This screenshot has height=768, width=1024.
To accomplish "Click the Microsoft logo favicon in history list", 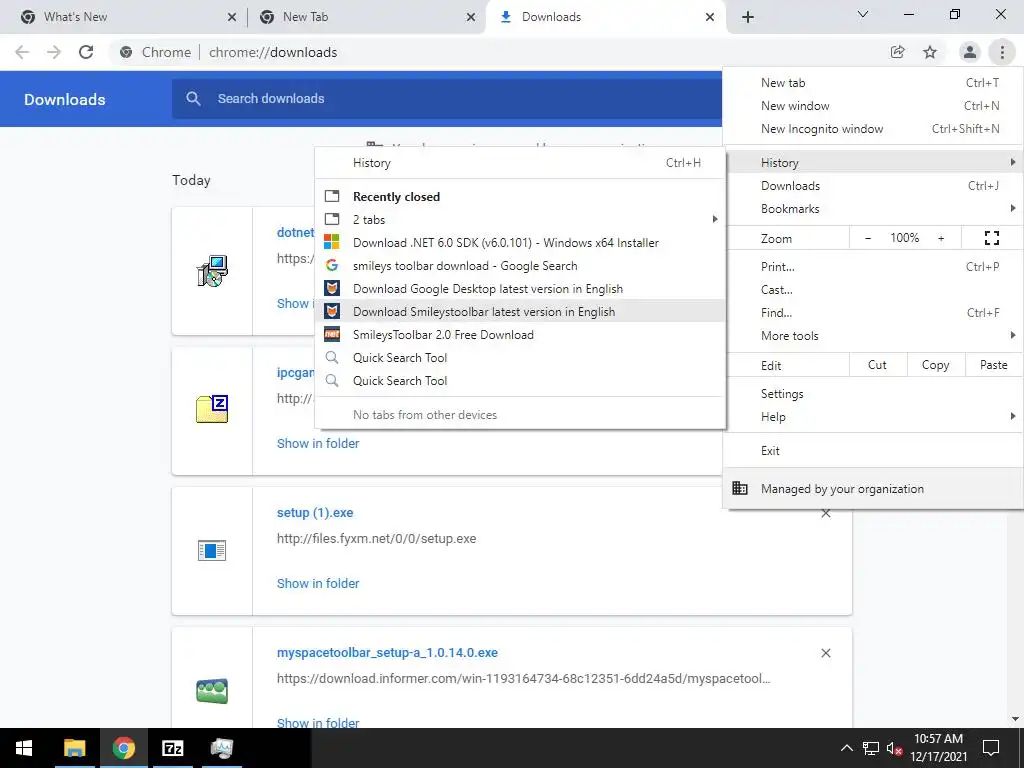I will [x=332, y=242].
